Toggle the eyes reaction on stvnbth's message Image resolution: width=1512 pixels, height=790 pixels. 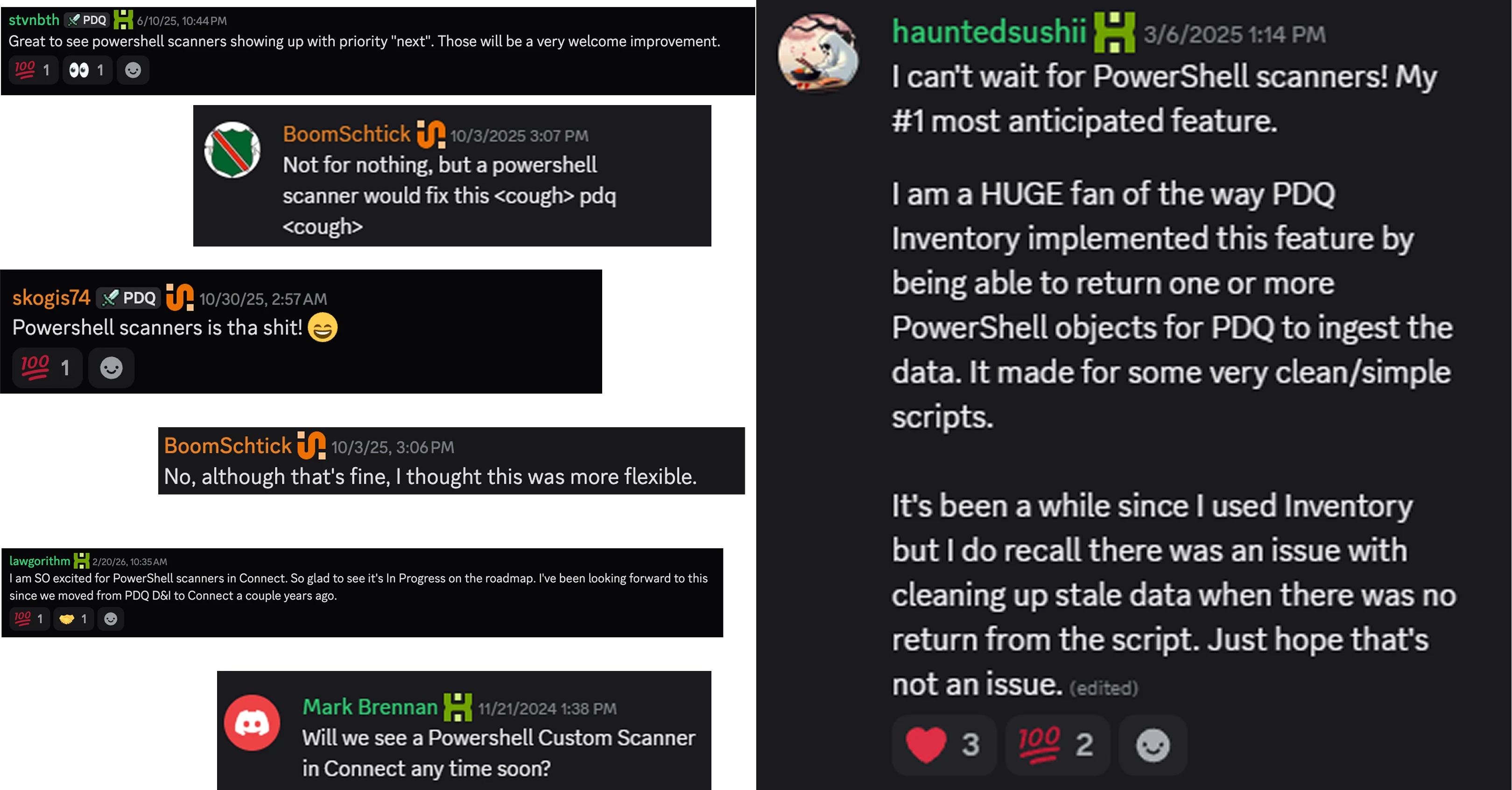[87, 71]
